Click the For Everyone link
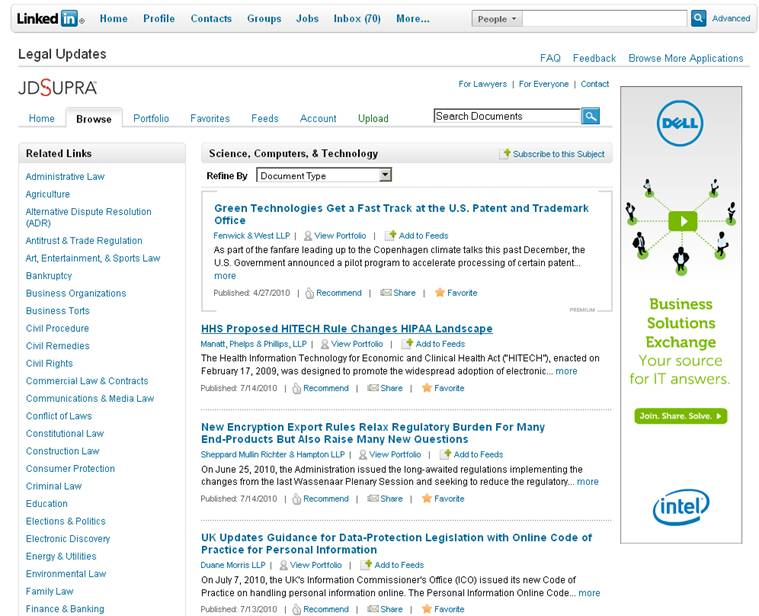 pos(544,84)
